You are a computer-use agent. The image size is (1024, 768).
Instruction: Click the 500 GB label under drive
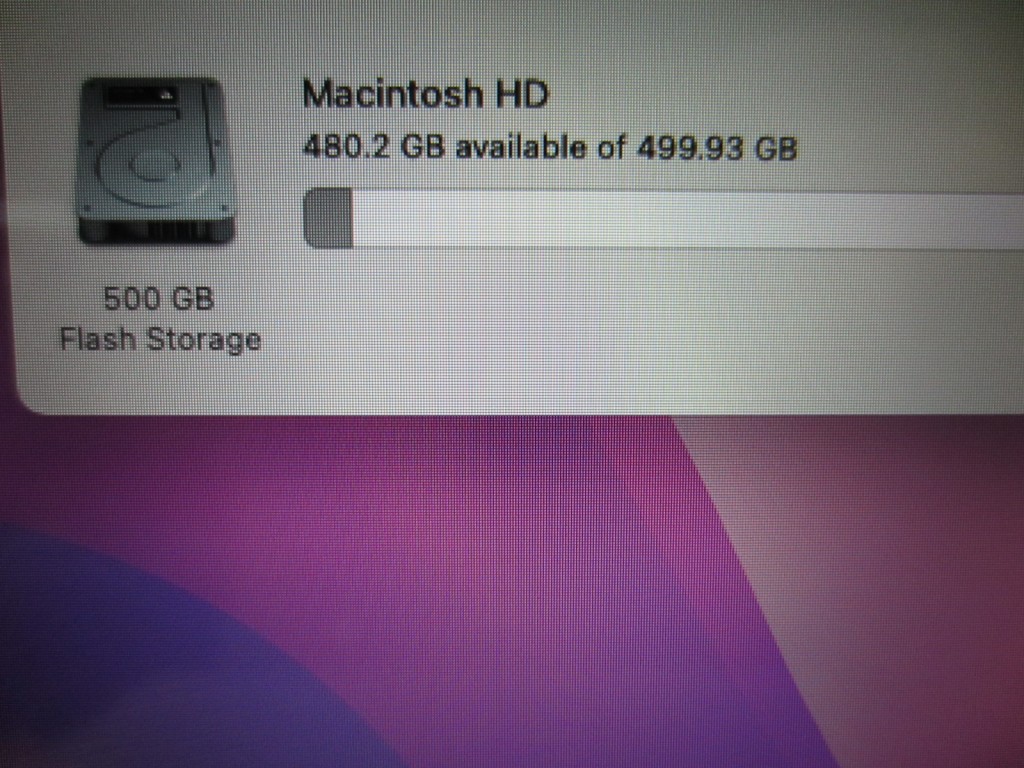point(159,298)
